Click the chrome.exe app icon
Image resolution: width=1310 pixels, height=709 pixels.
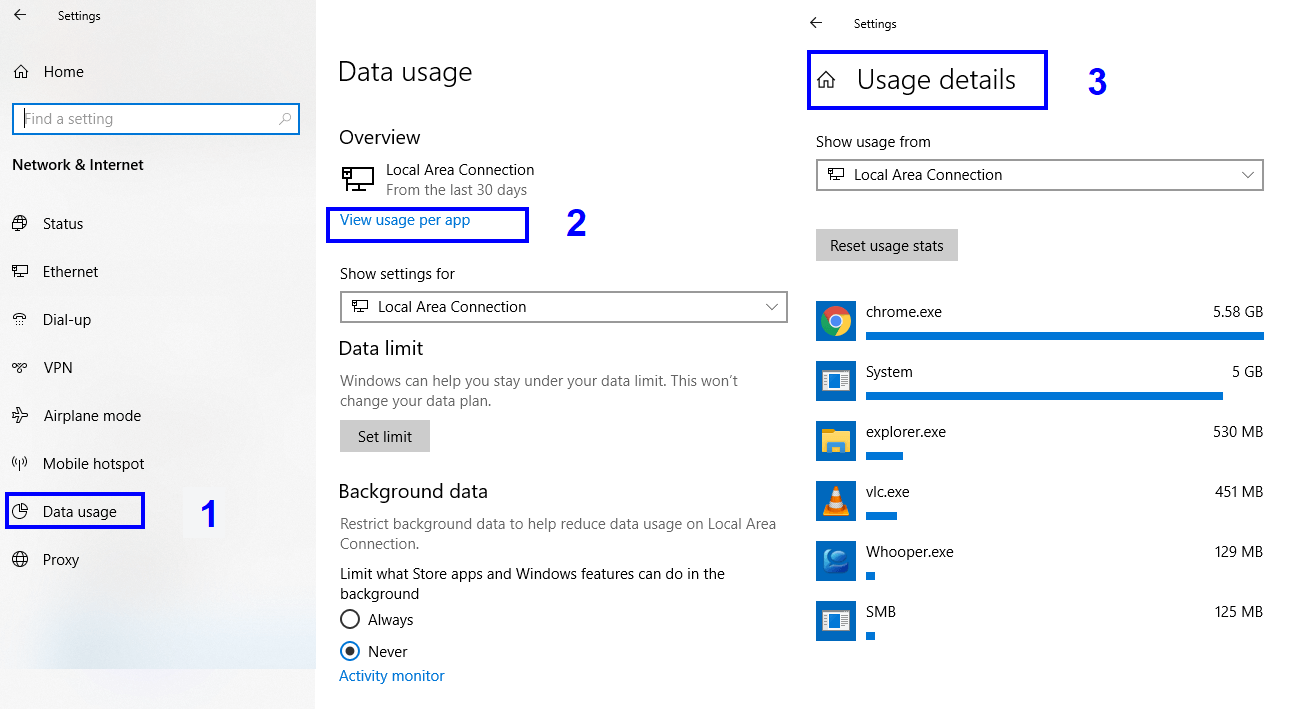836,321
